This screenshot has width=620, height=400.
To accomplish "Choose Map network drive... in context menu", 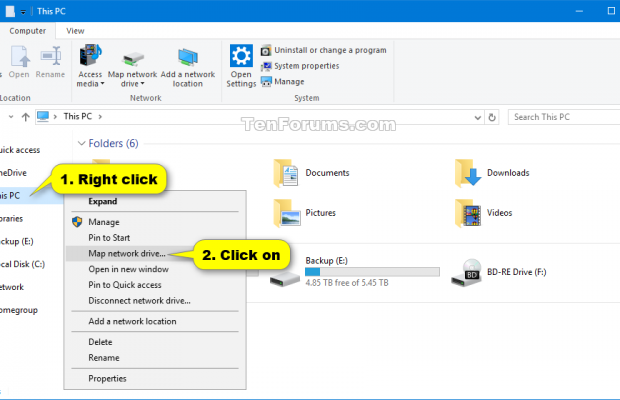I will [x=126, y=254].
